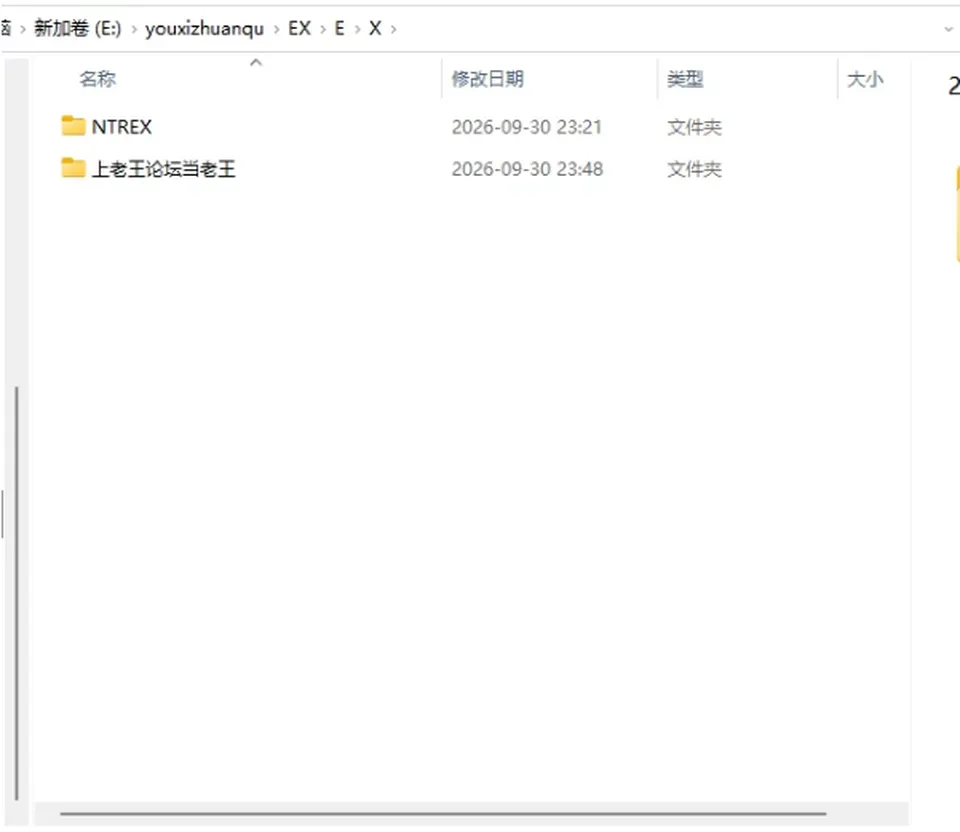The image size is (960, 832).
Task: Expand chevron between EX and E
Action: click(323, 29)
